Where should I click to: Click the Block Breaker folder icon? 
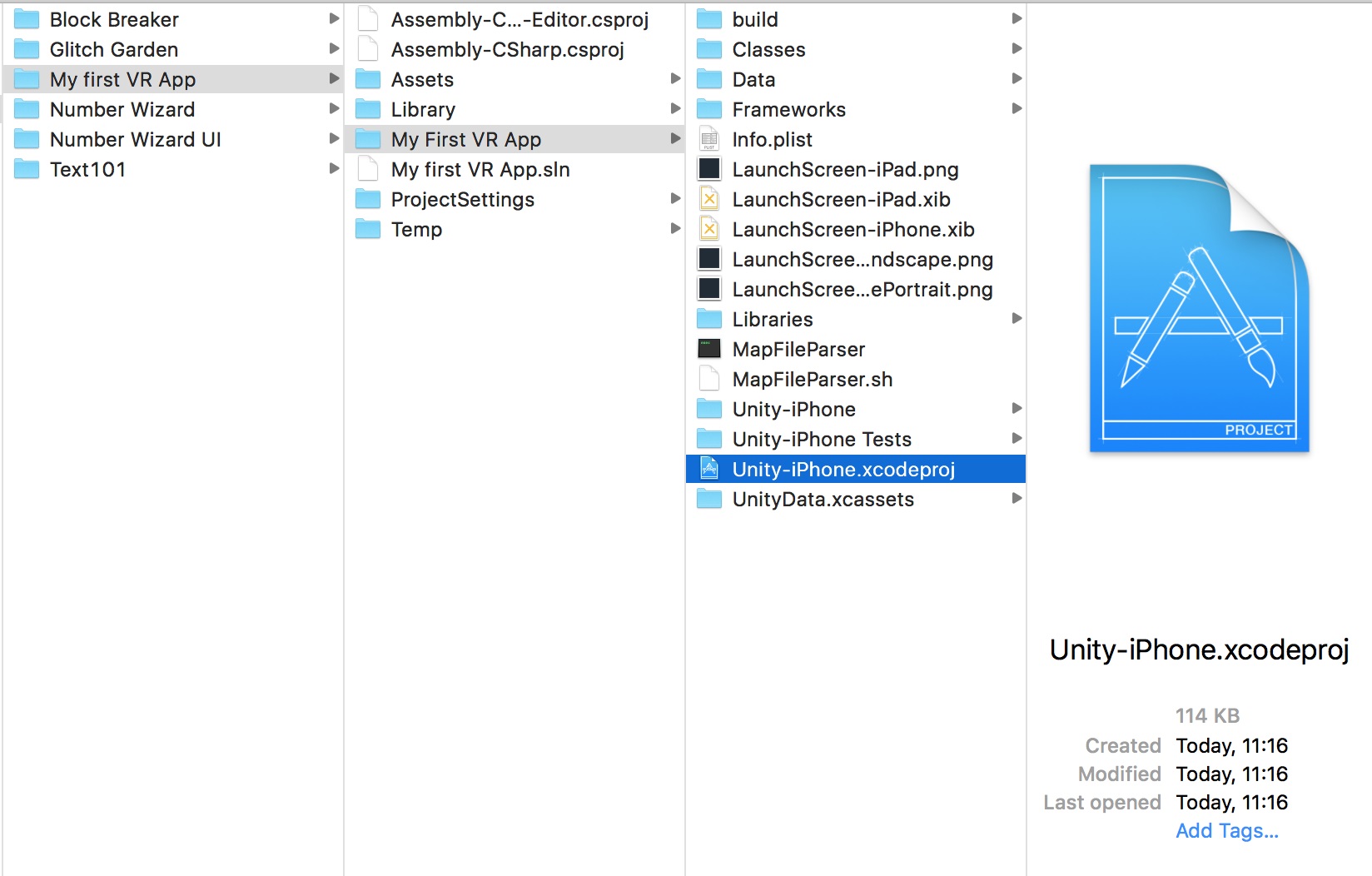point(27,19)
